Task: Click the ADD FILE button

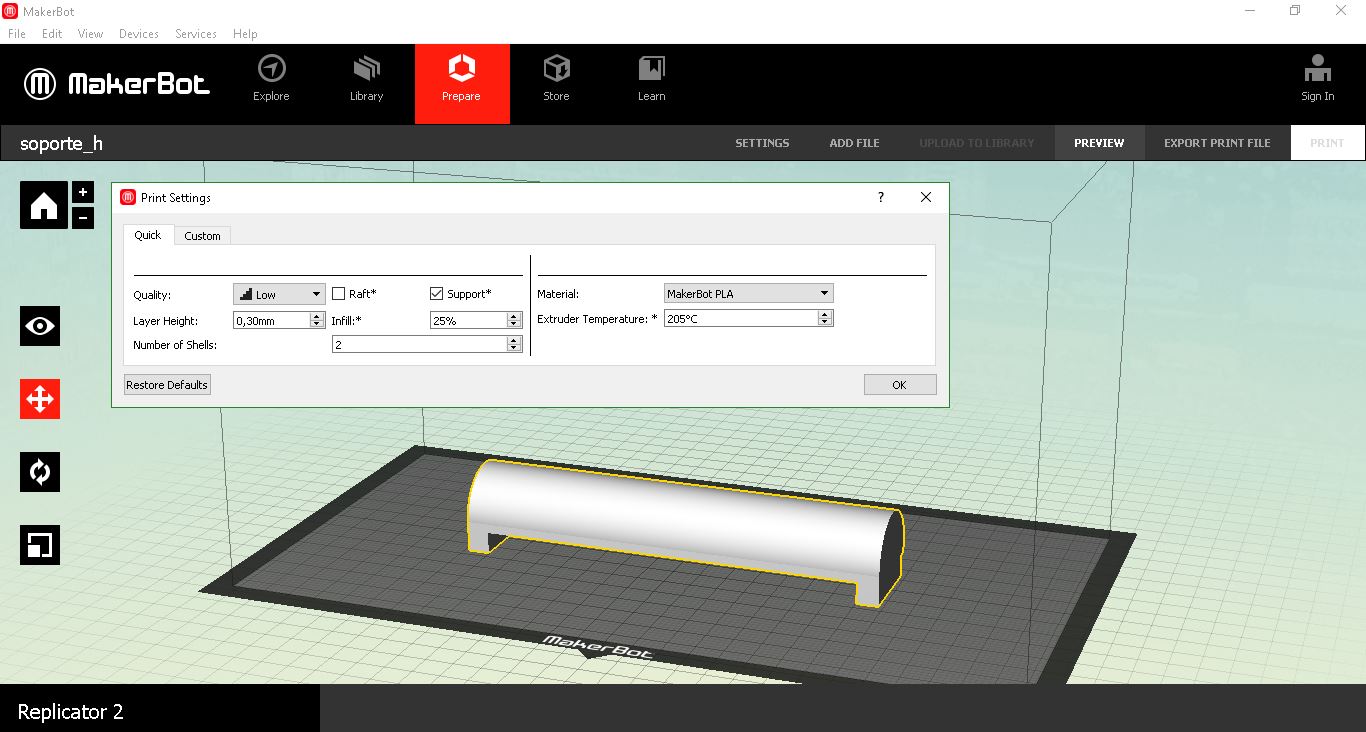Action: click(854, 143)
